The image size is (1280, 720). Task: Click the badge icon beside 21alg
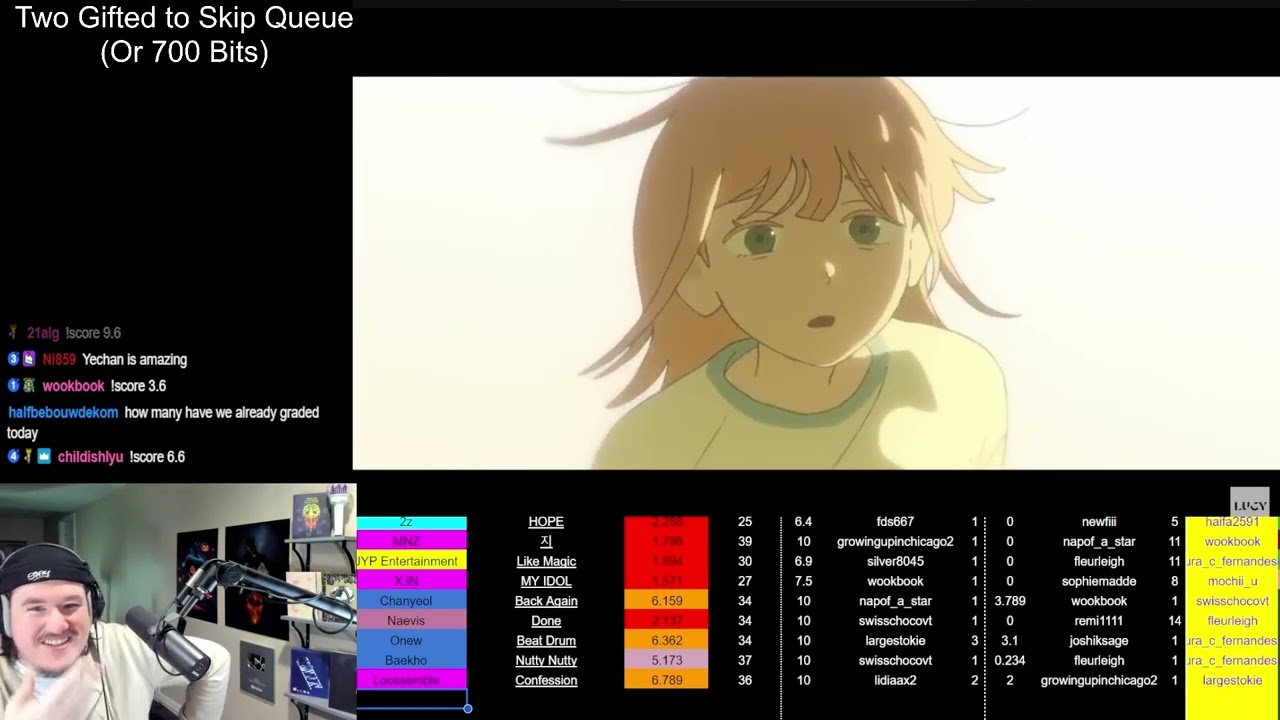click(x=13, y=333)
